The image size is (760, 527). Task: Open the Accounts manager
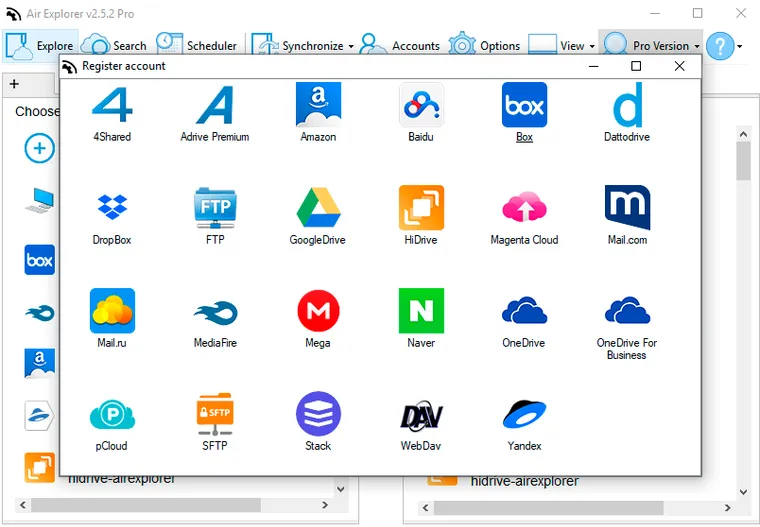[x=400, y=46]
